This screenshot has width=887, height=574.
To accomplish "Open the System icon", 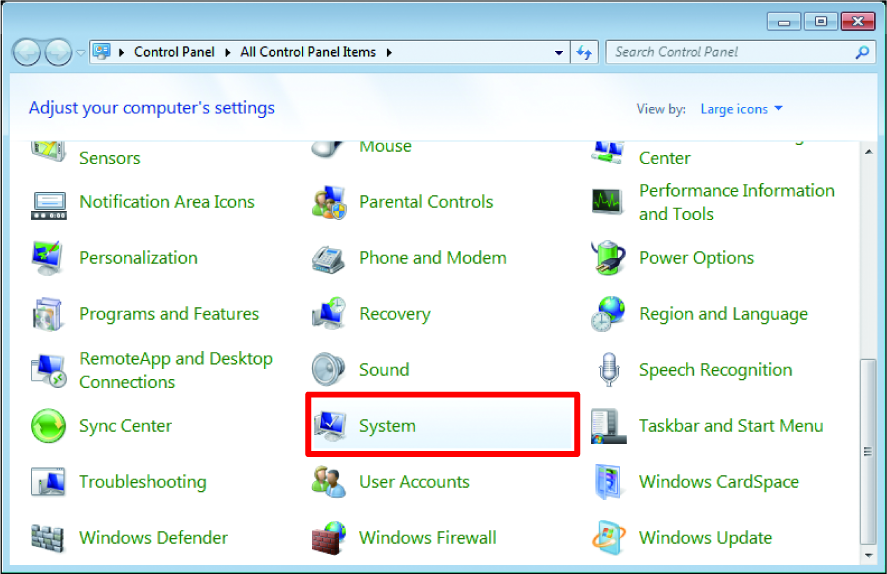I will tap(329, 426).
